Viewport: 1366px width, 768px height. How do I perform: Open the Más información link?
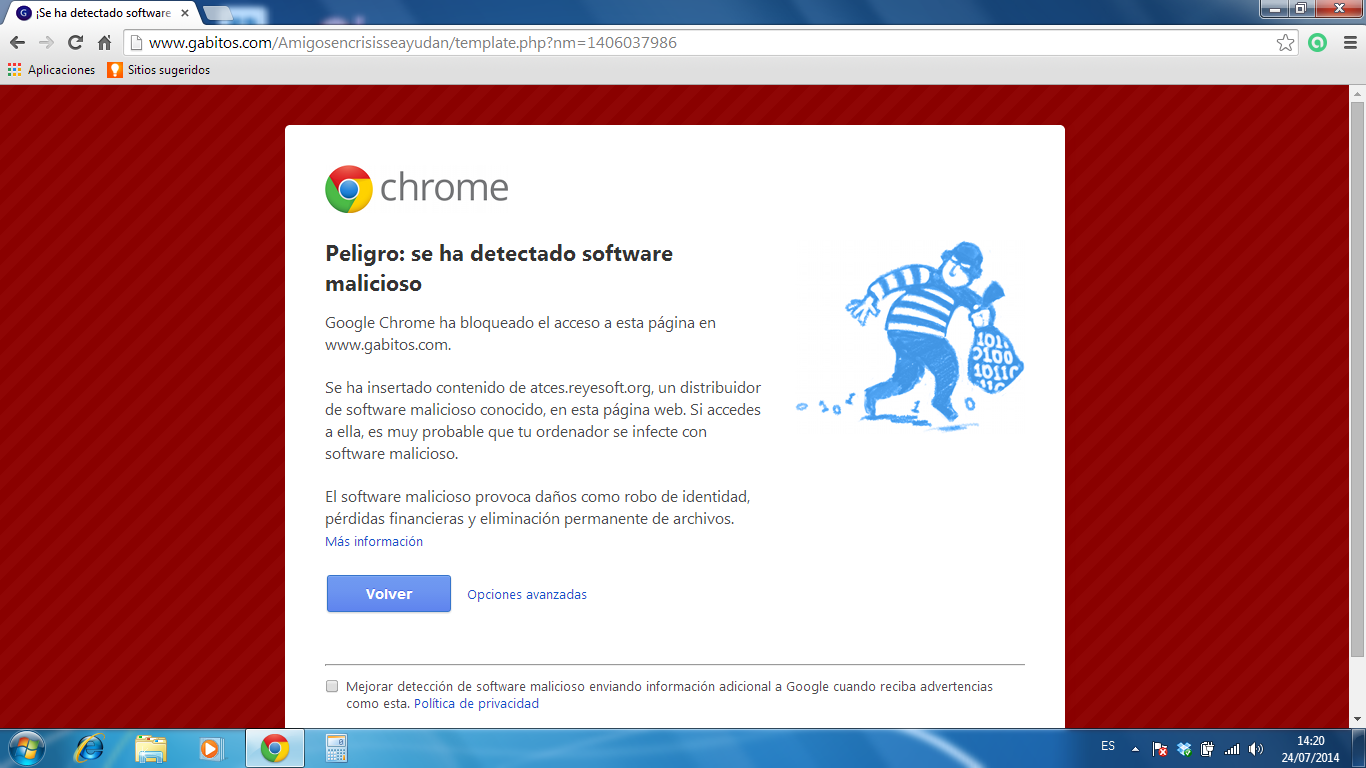click(374, 541)
